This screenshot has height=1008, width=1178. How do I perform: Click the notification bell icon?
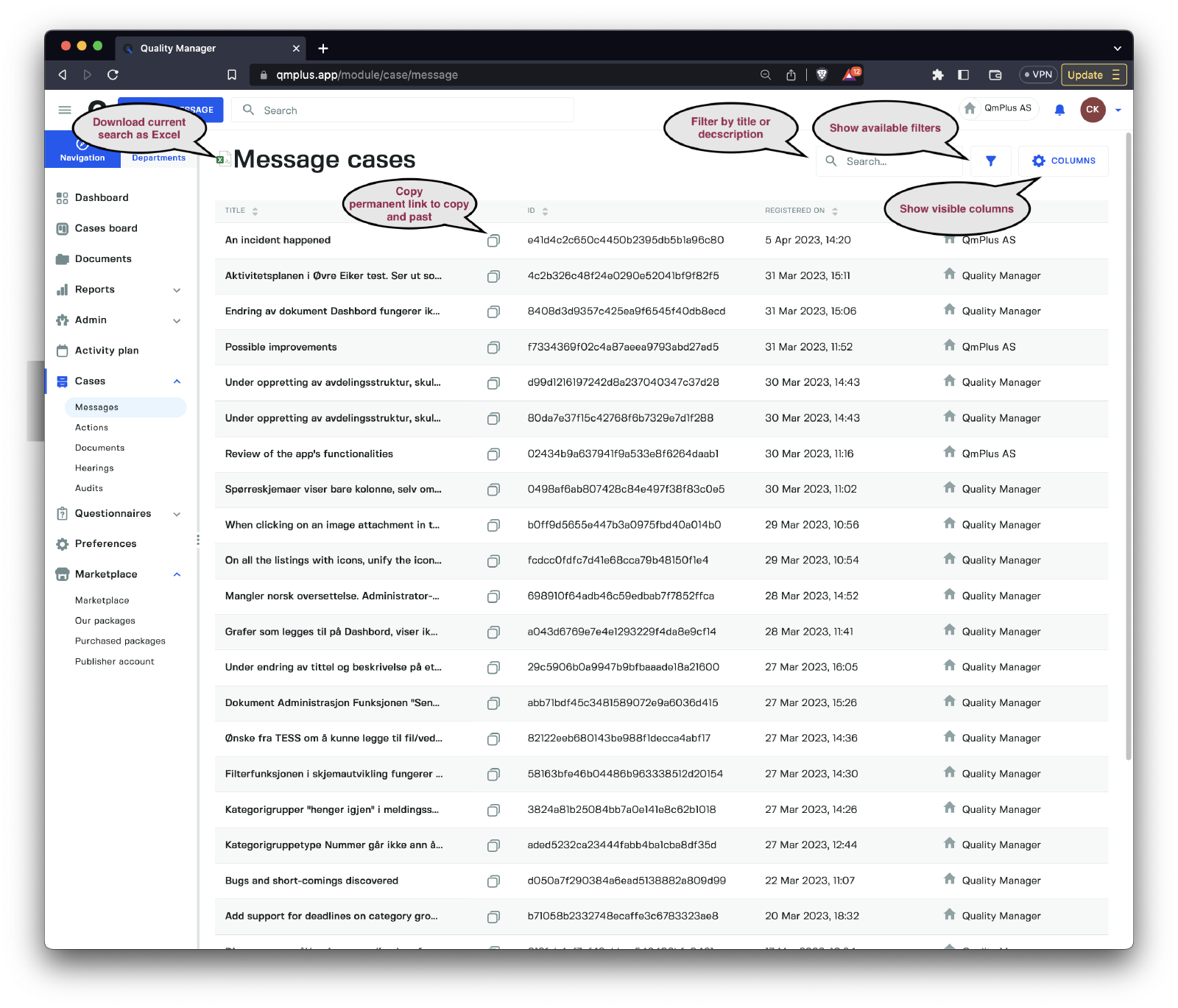click(1059, 110)
